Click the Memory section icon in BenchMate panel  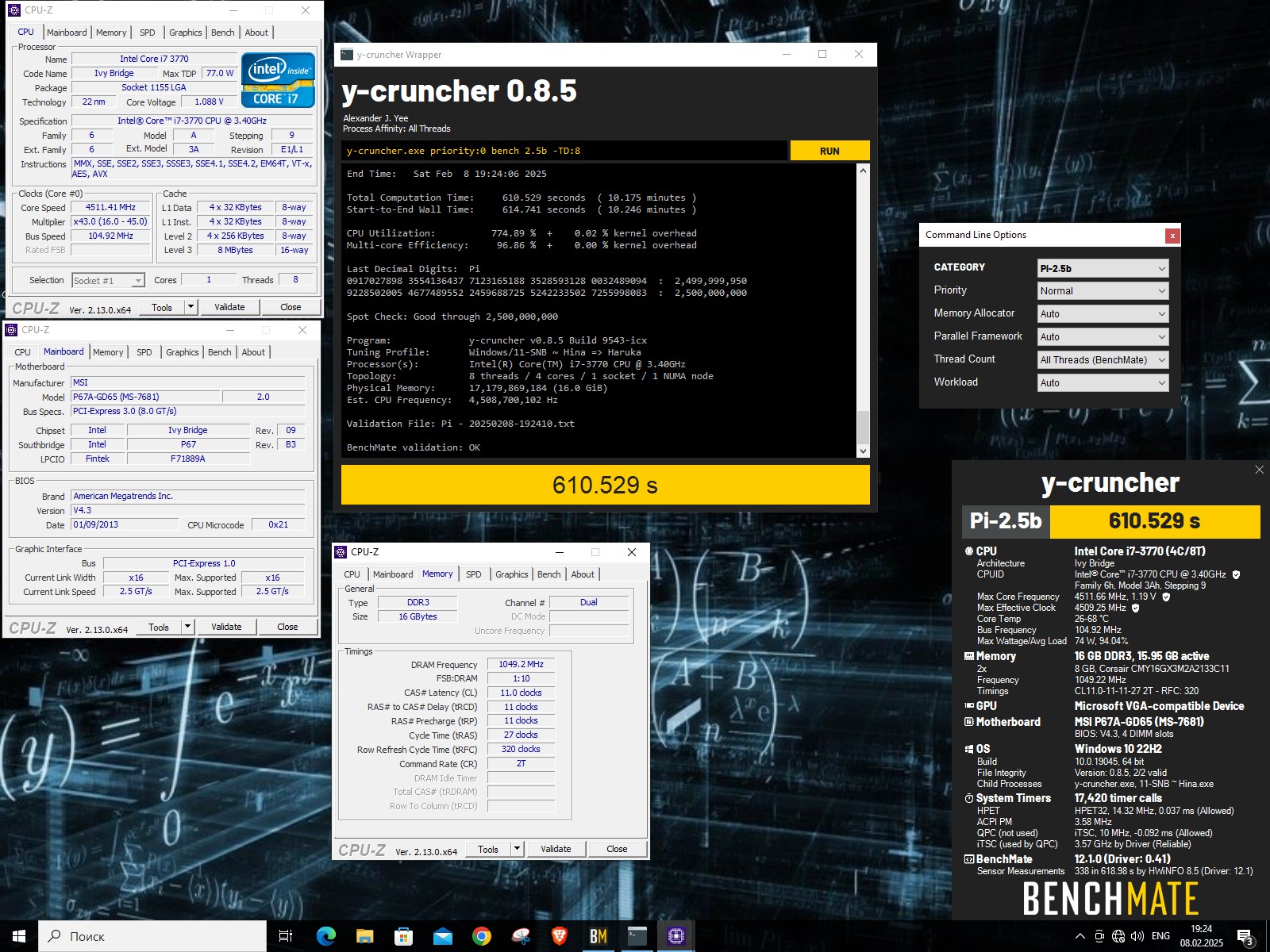968,656
